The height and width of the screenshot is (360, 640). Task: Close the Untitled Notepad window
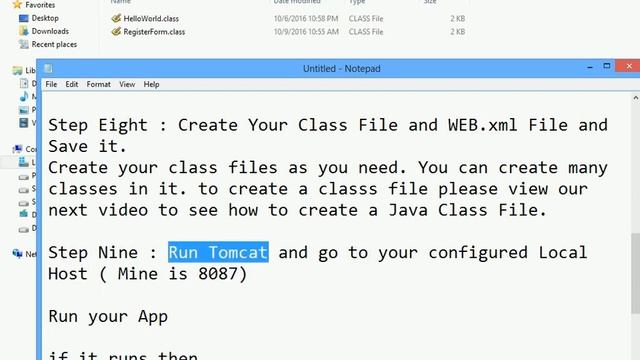coord(629,66)
